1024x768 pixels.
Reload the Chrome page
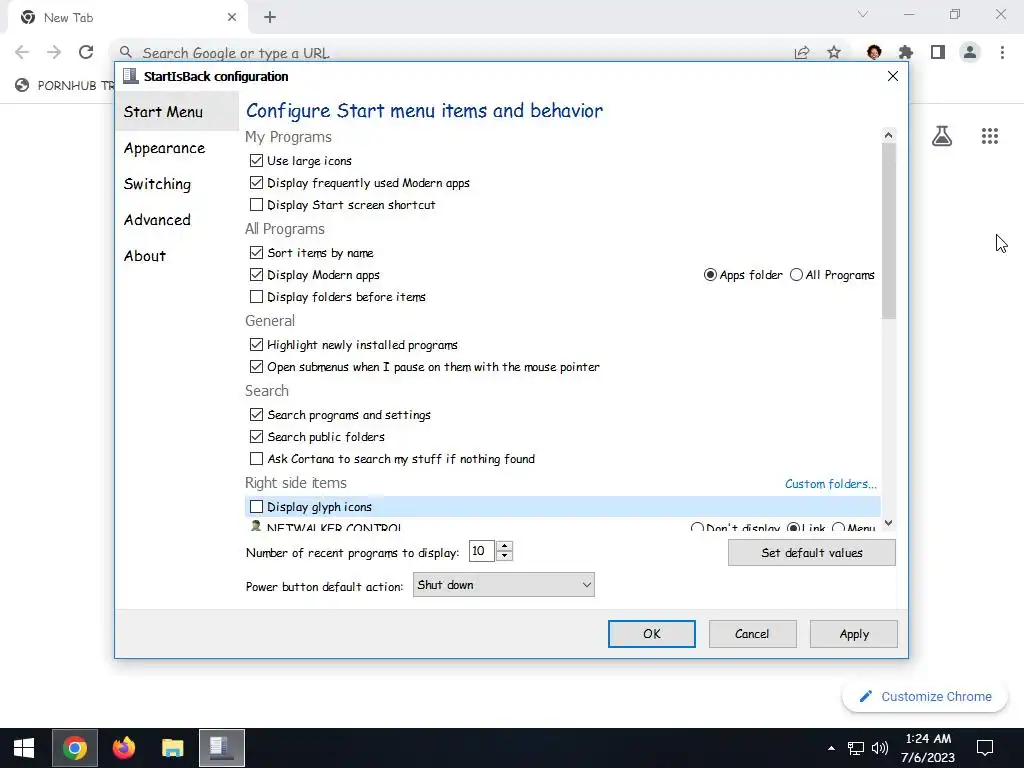86,52
